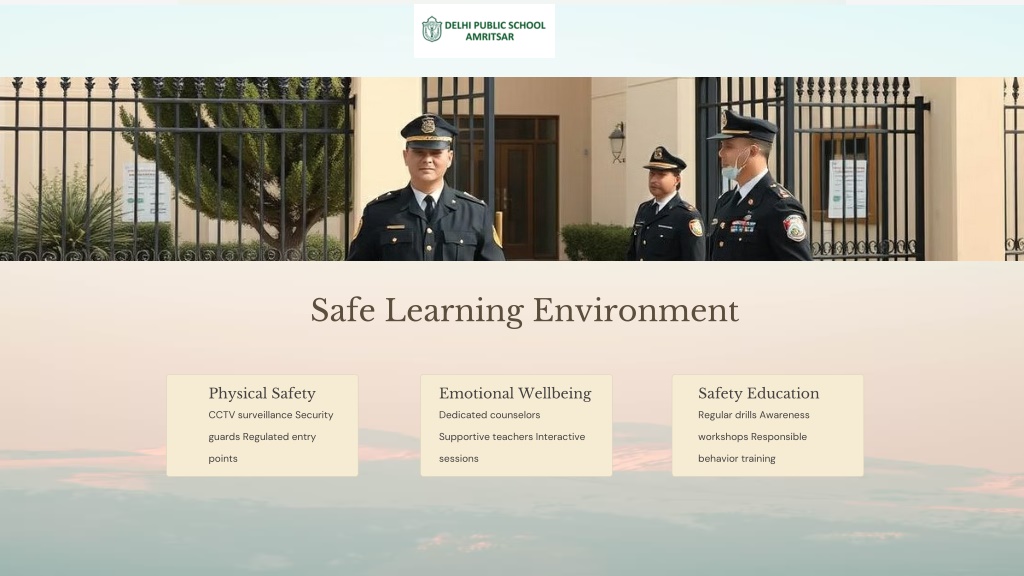Select the Safe Learning Environment heading
The image size is (1024, 576).
click(x=524, y=310)
